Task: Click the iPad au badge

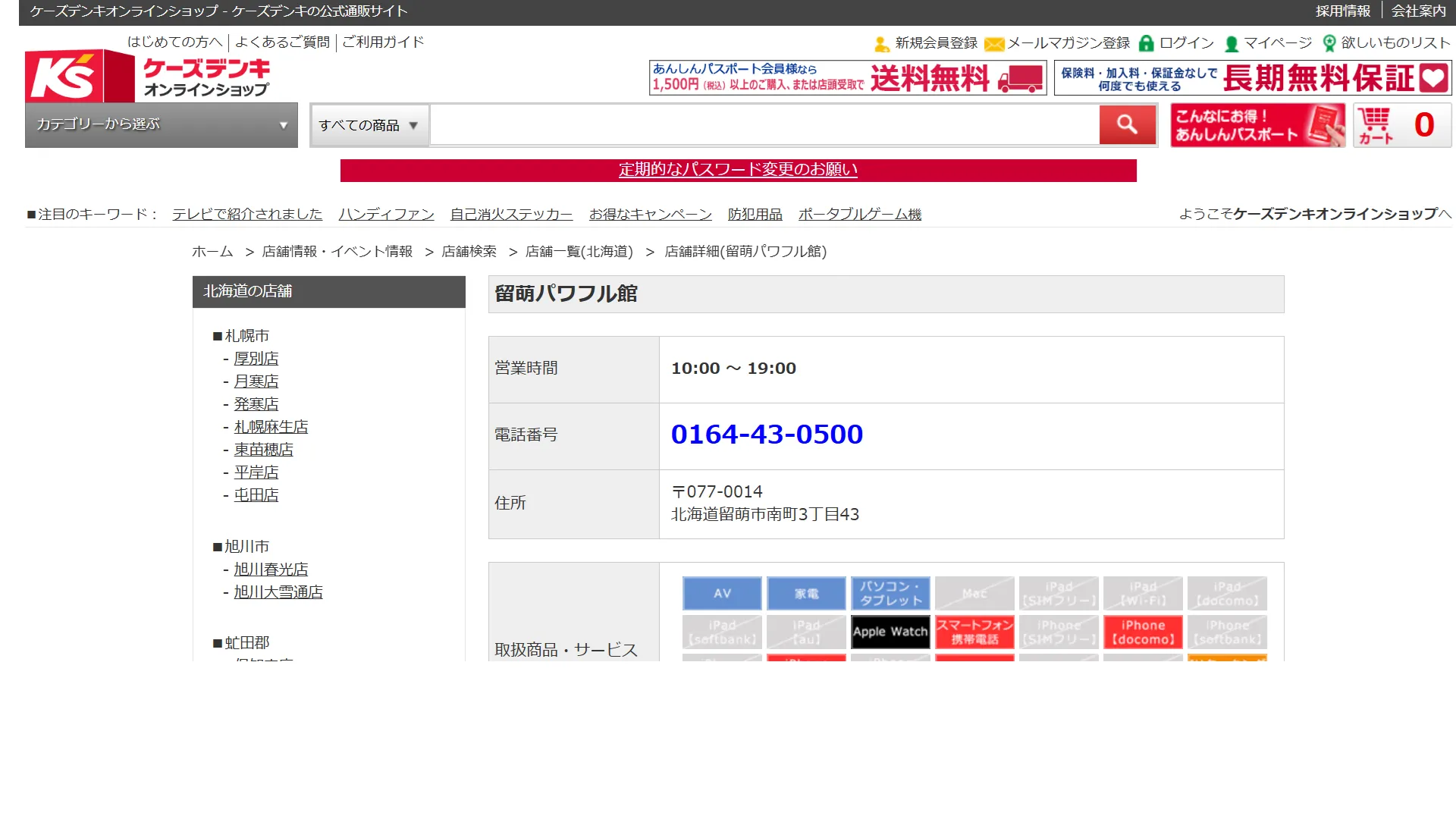Action: coord(806,632)
